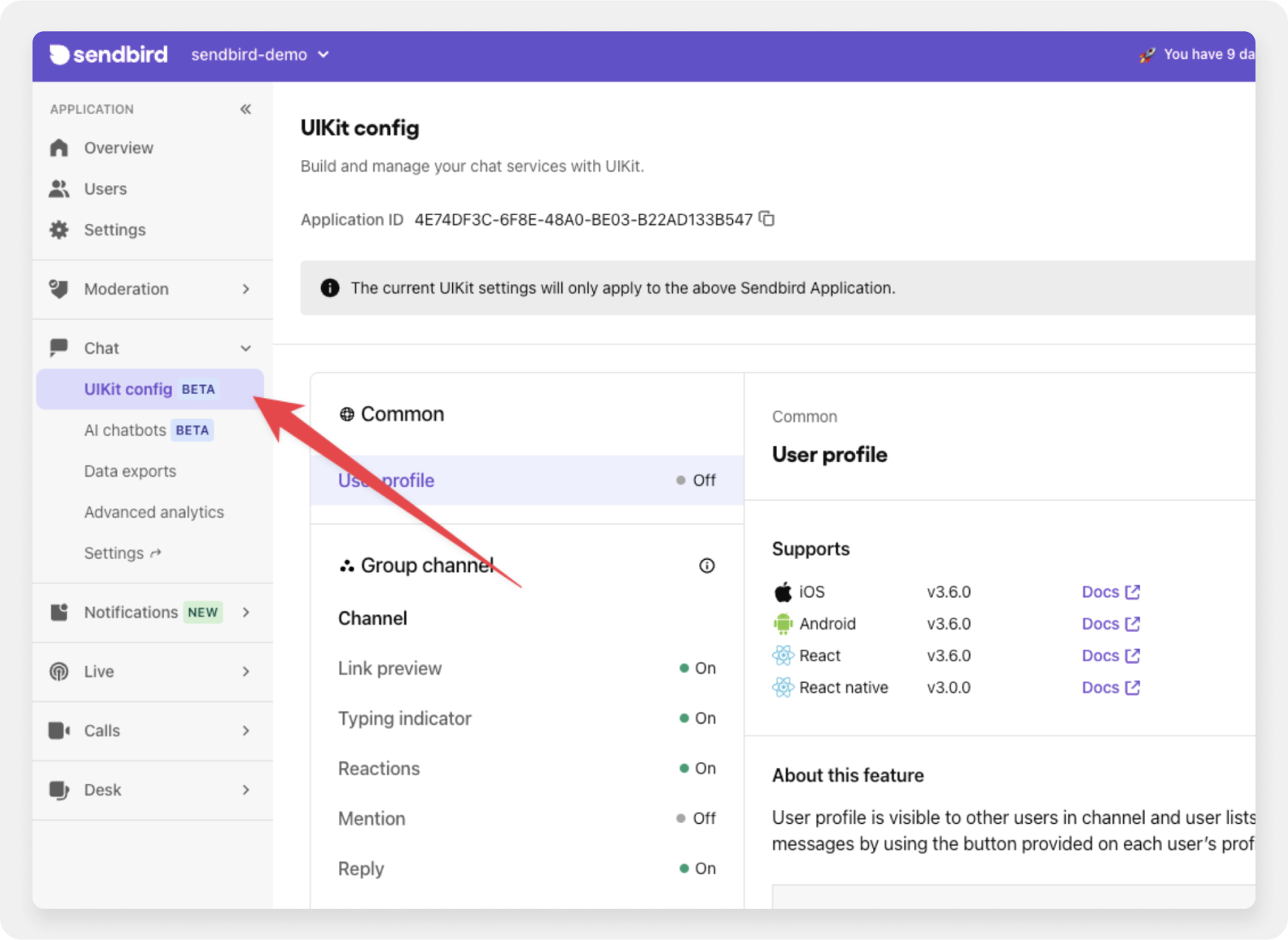
Task: Expand the Desk section chevron
Action: tap(245, 790)
